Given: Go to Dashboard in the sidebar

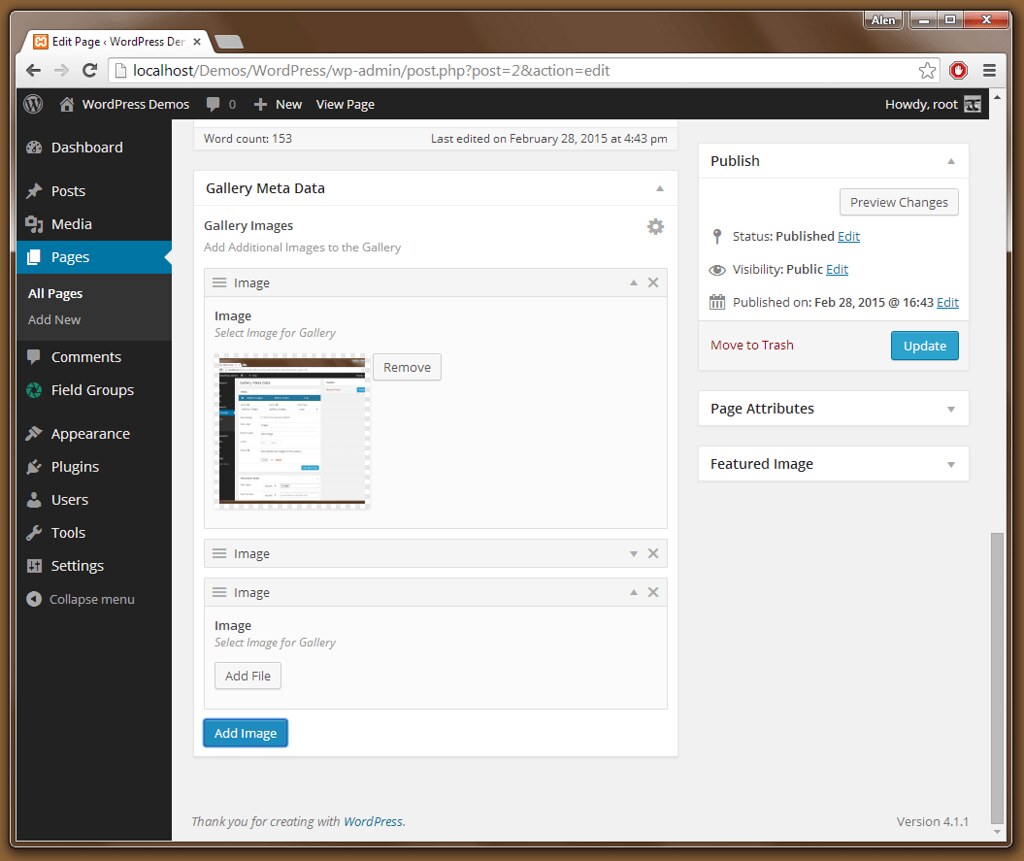Looking at the screenshot, I should click(86, 148).
